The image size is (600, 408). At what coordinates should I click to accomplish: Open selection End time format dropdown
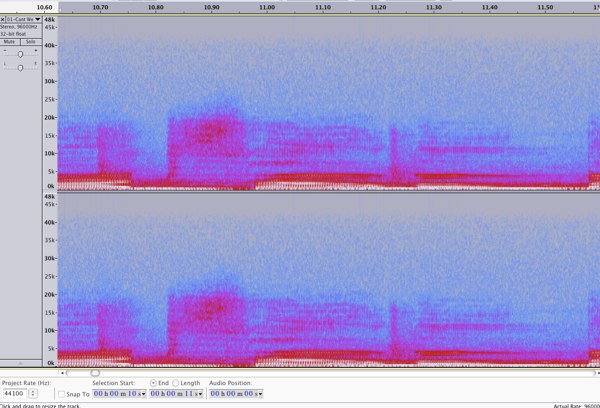pyautogui.click(x=201, y=394)
